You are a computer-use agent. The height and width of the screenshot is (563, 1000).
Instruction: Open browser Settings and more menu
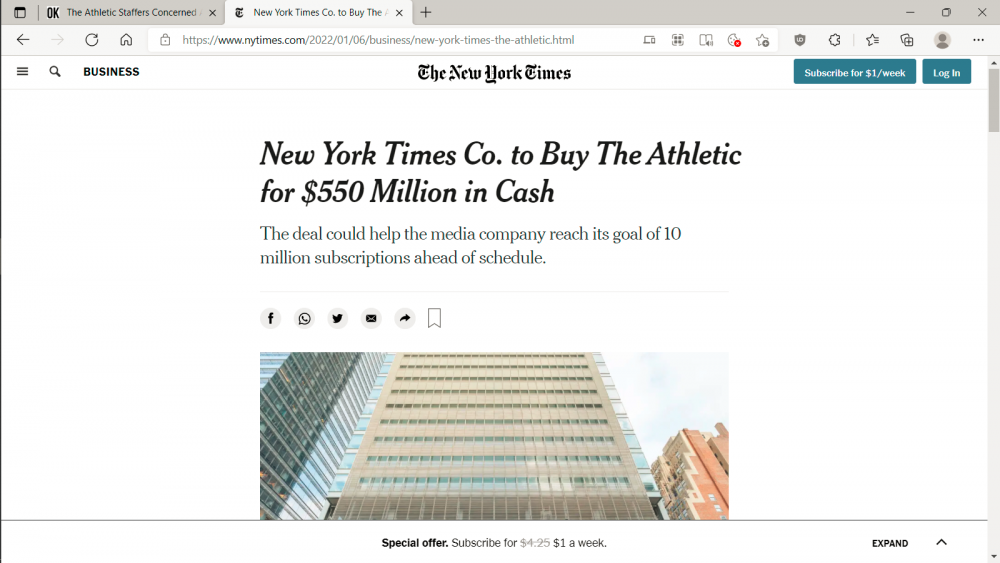(978, 40)
